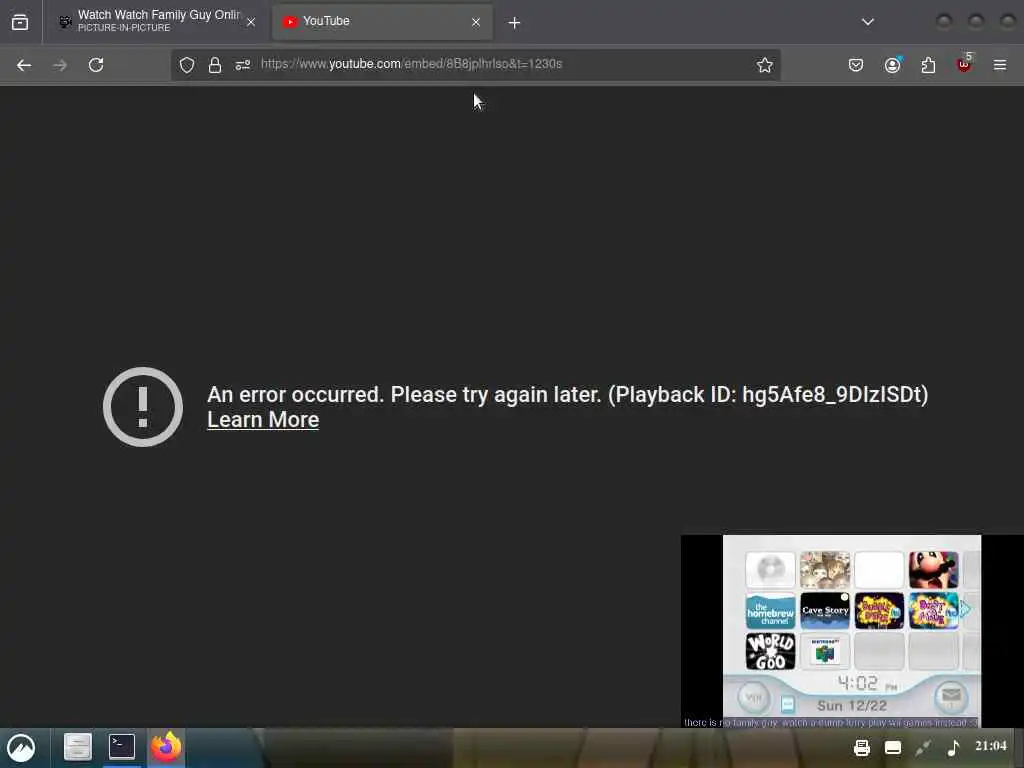Open Firefox account menu
Viewport: 1024px width, 768px height.
coord(893,65)
